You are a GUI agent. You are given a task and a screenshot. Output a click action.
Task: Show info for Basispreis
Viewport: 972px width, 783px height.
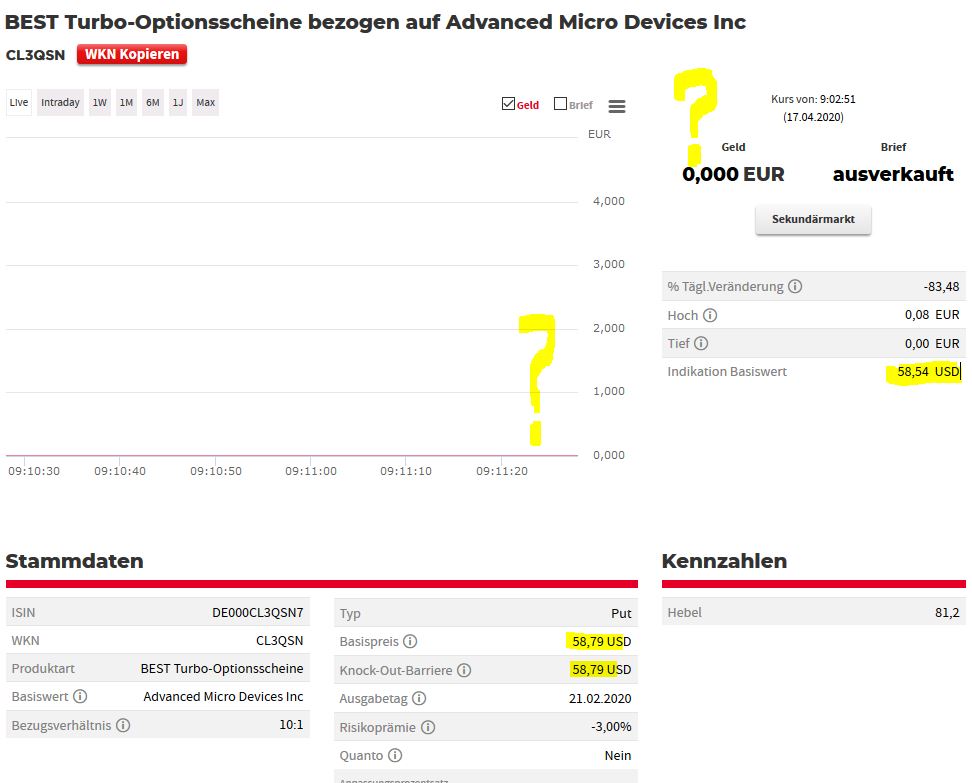[410, 641]
